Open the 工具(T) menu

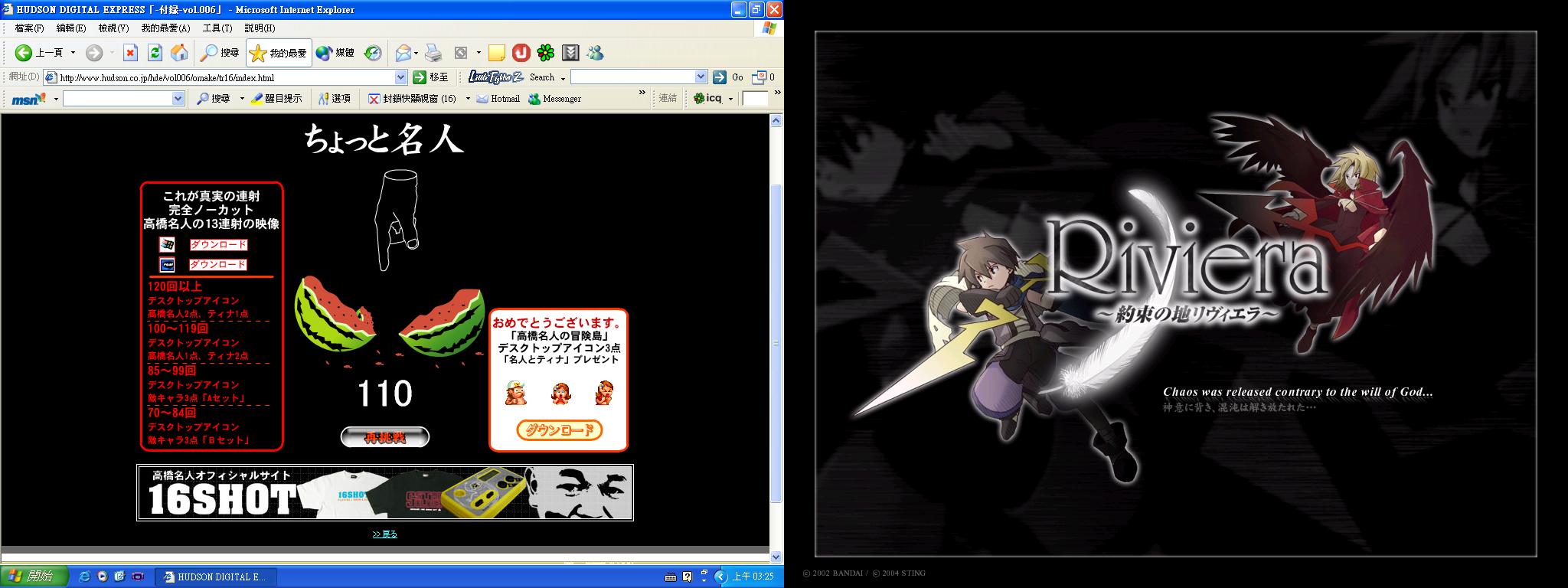217,28
